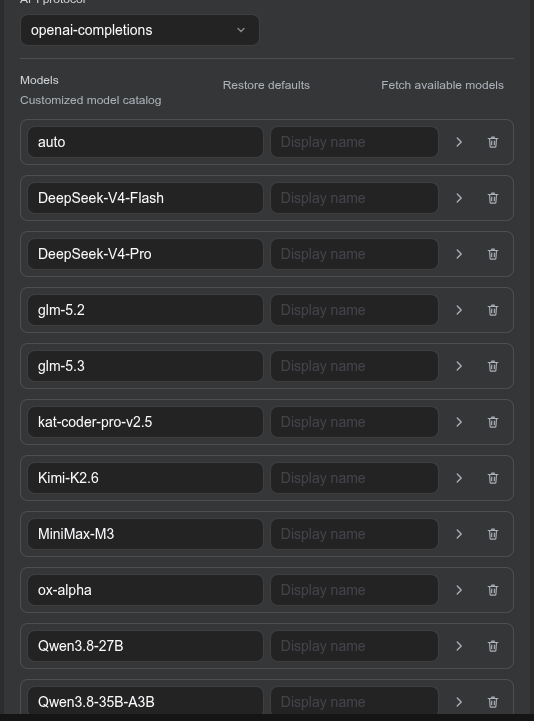Delete the Kimi-K2.6 model entry
534x721 pixels.
point(493,478)
